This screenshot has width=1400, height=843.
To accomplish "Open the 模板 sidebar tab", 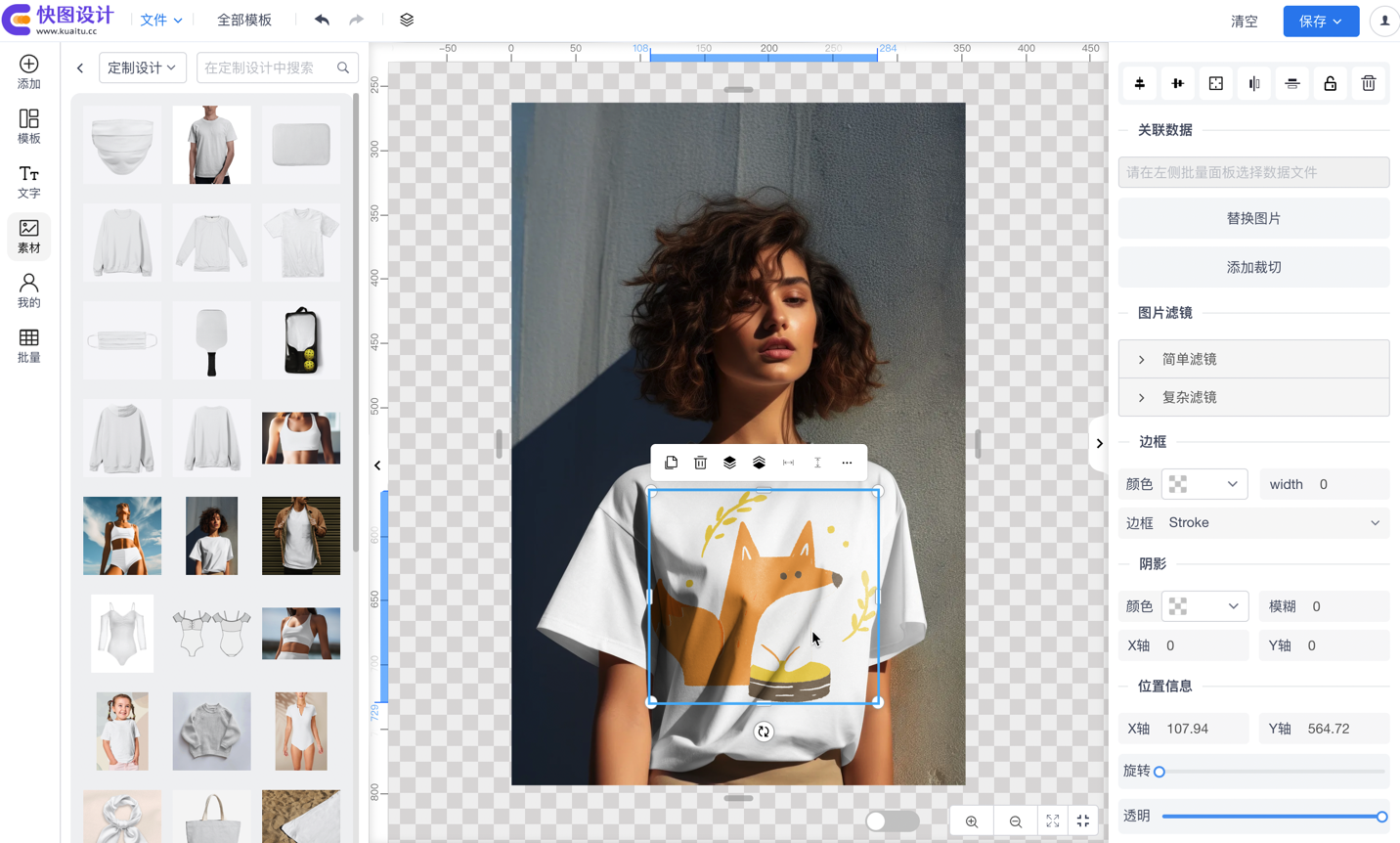I will [x=29, y=127].
